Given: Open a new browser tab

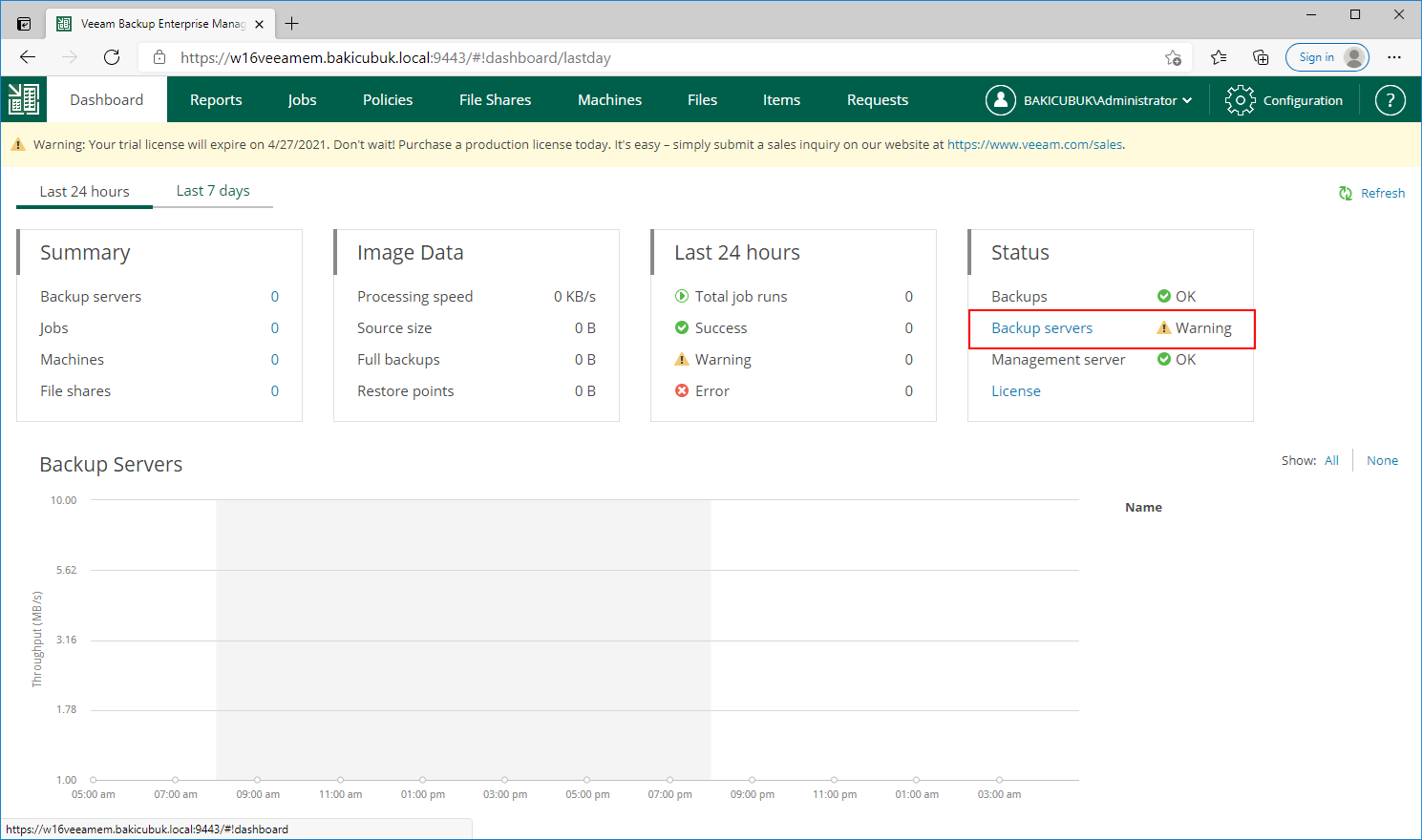Looking at the screenshot, I should click(x=292, y=24).
